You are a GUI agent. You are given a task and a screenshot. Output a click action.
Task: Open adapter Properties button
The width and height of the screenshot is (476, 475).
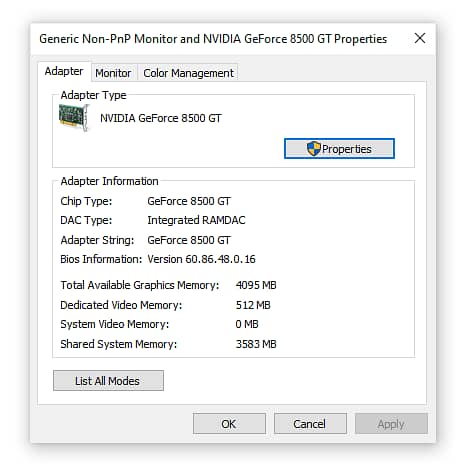339,149
